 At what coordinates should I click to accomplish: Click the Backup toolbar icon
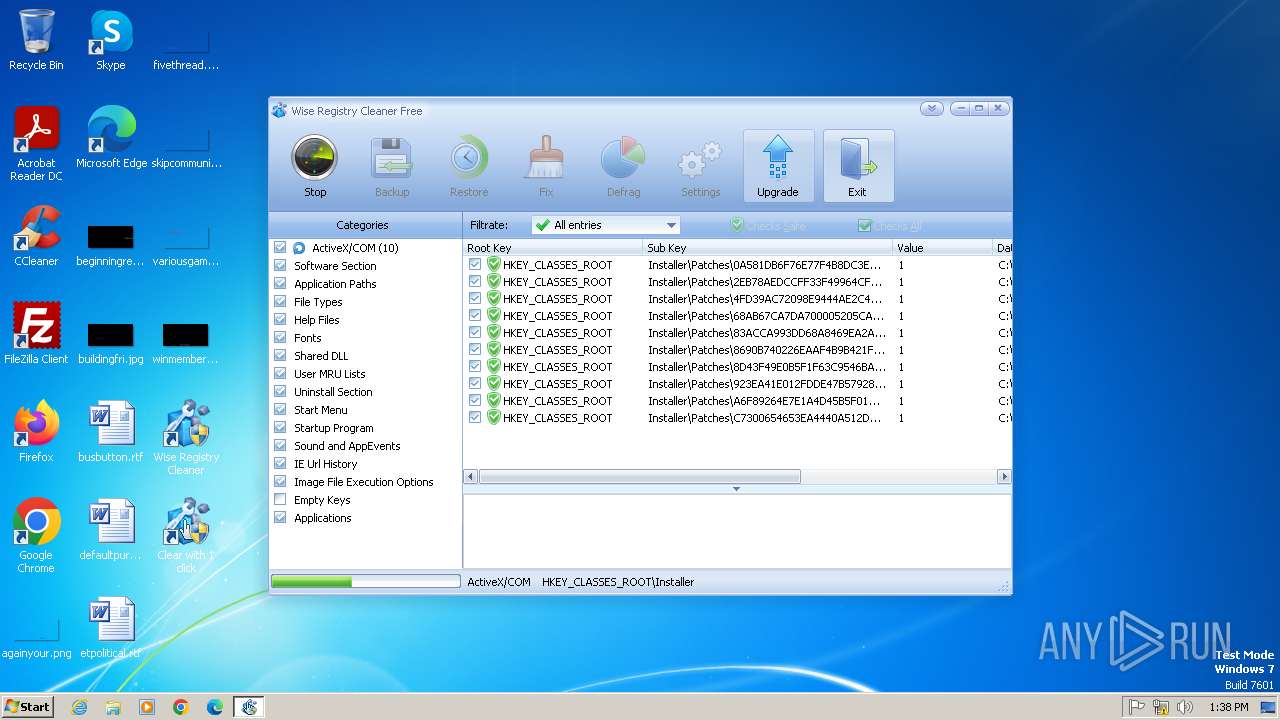(x=392, y=166)
